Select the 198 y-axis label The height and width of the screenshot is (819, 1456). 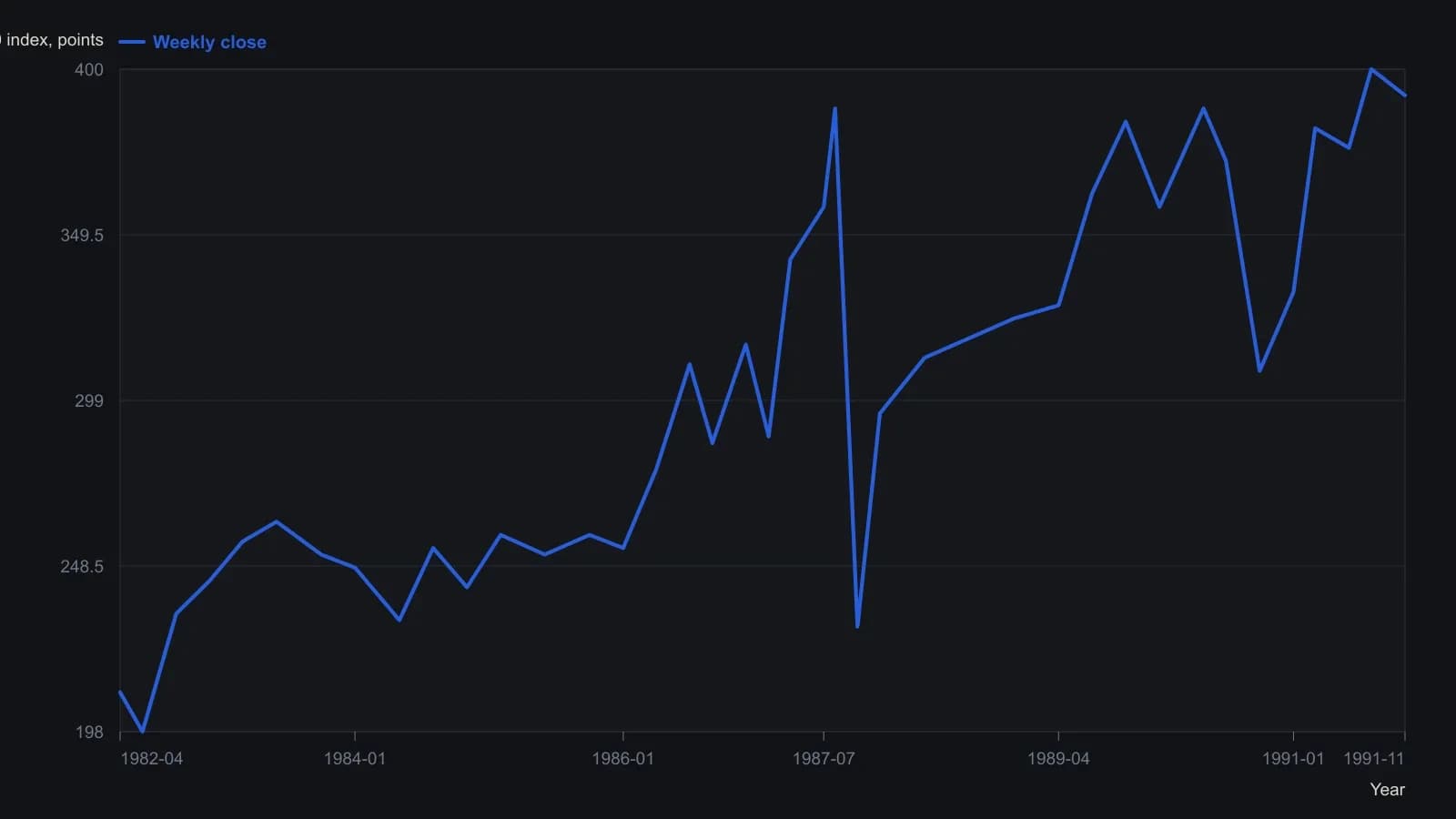pos(89,733)
